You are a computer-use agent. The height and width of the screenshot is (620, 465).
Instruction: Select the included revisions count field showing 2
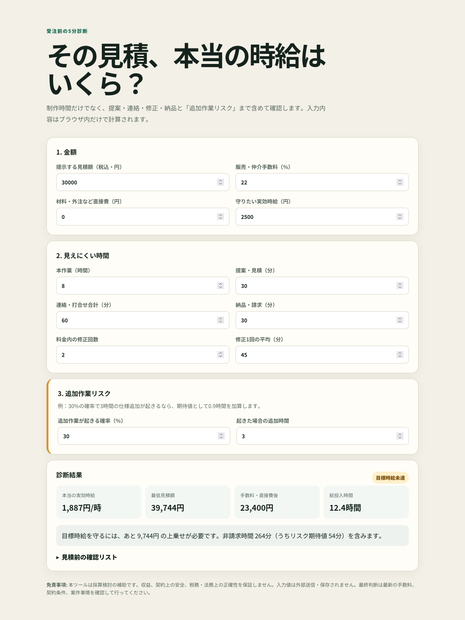(x=142, y=355)
